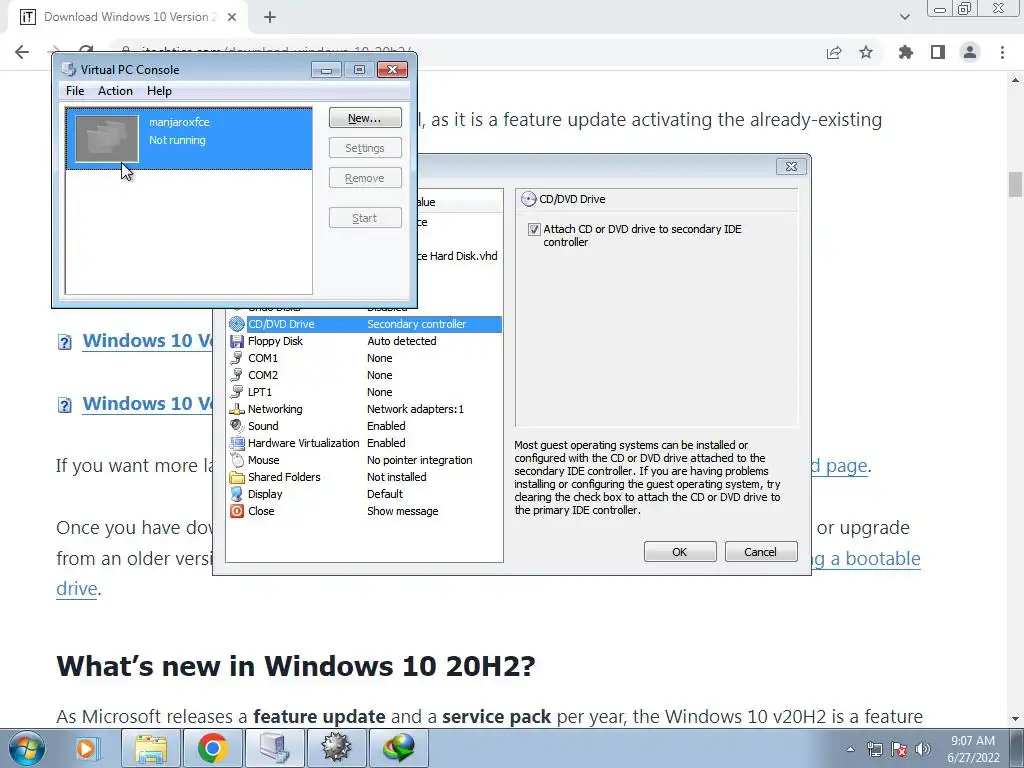The height and width of the screenshot is (768, 1024).
Task: Select the manjaroxfce virtual machine thumbnail
Action: click(x=107, y=138)
